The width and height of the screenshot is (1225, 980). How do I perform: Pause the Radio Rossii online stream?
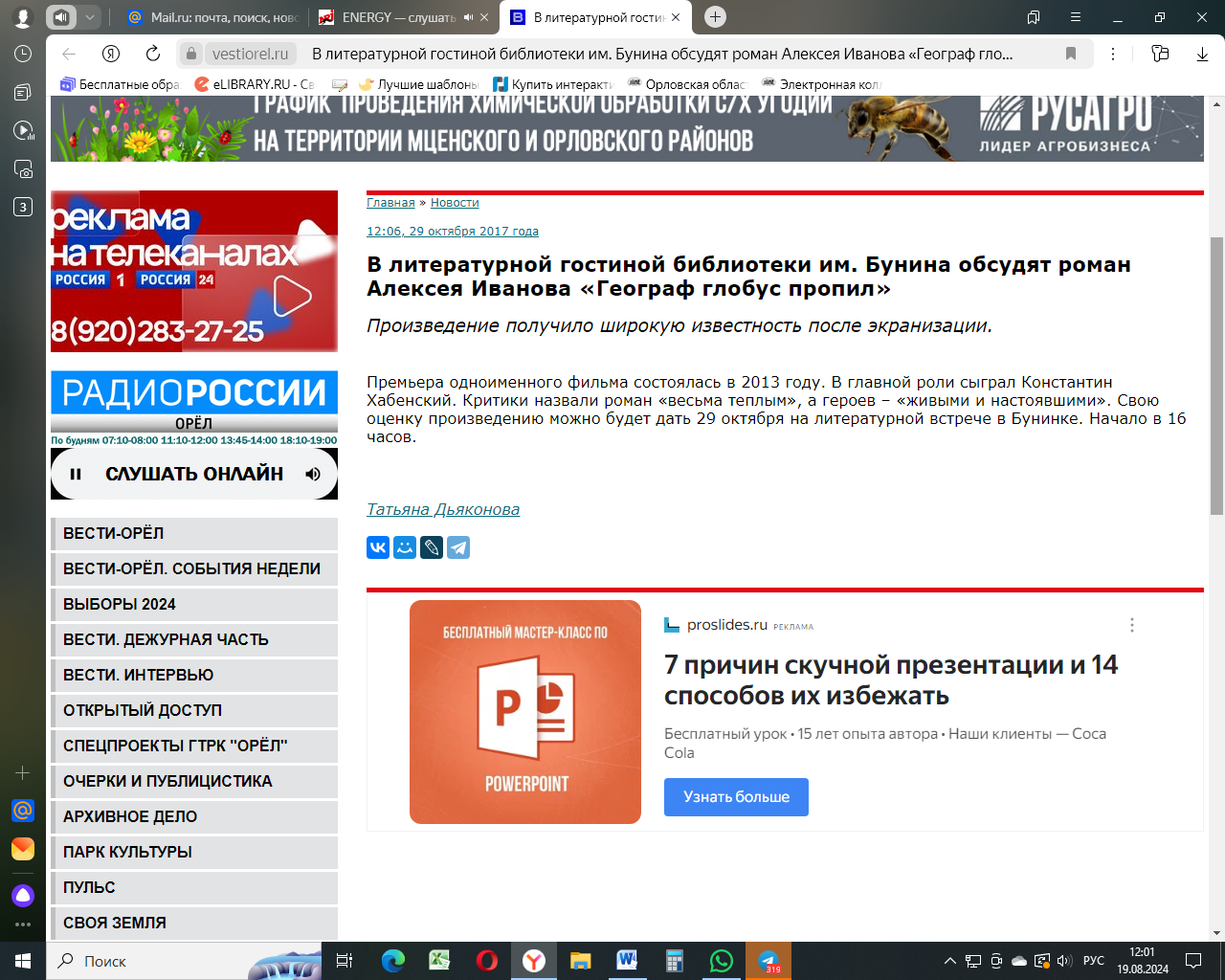[x=76, y=474]
